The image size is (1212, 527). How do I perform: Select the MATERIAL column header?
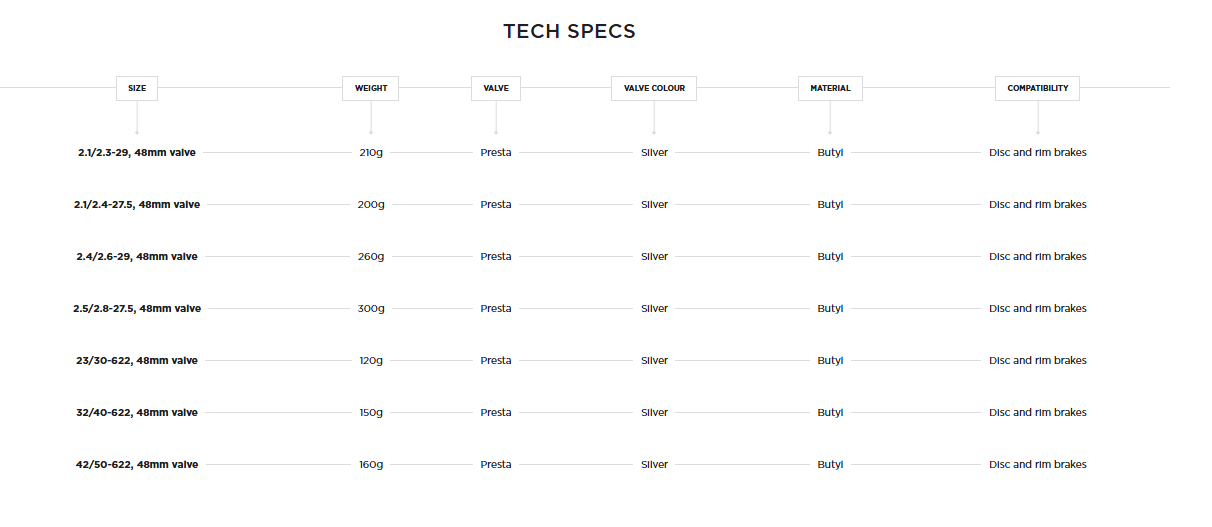point(830,88)
